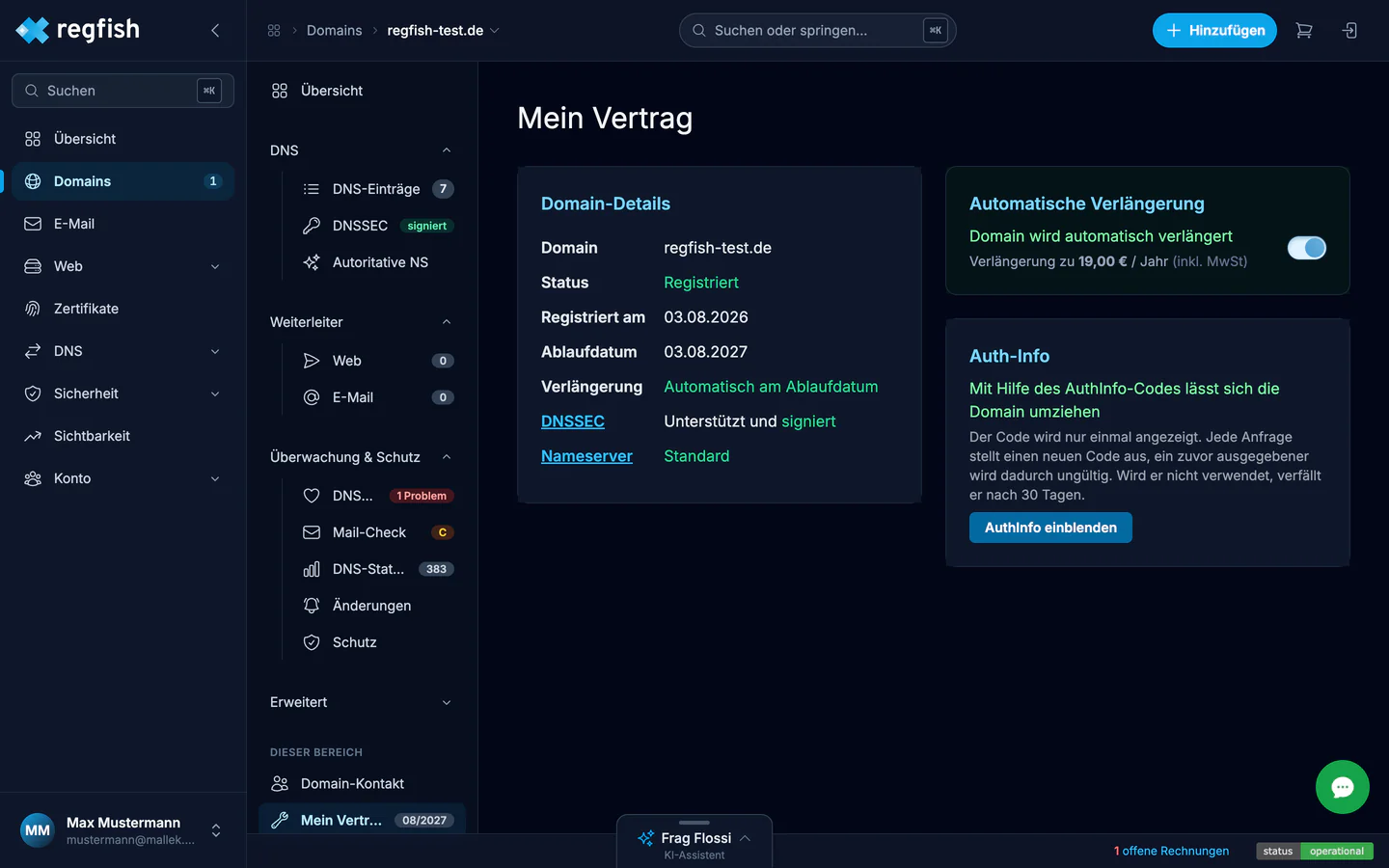Open the live chat bubble
This screenshot has height=868, width=1389.
(x=1343, y=787)
